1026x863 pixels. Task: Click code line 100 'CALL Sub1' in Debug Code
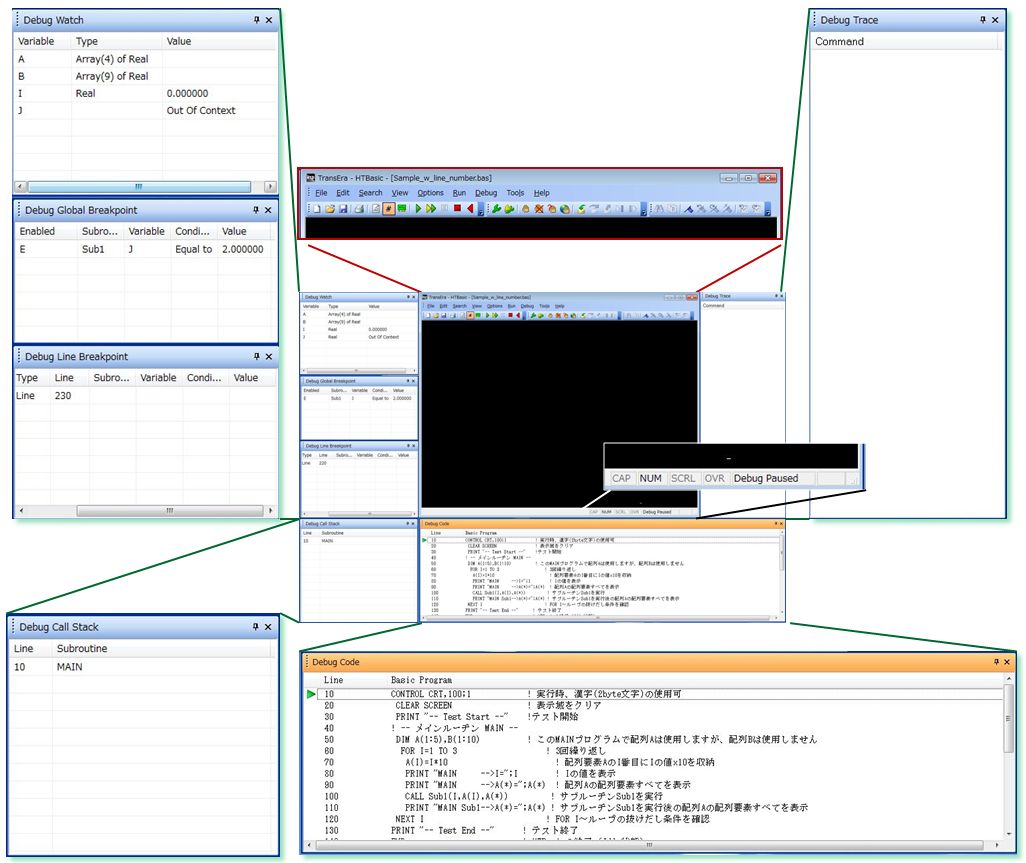(x=660, y=796)
